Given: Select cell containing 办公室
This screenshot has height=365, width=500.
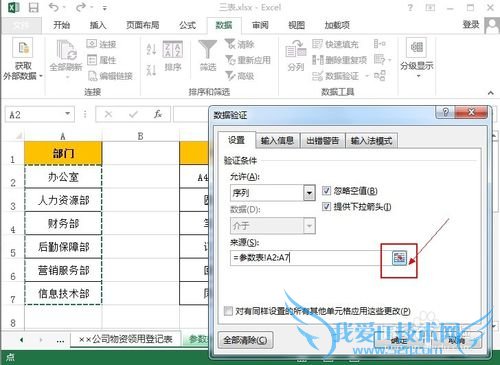Looking at the screenshot, I should point(63,177).
